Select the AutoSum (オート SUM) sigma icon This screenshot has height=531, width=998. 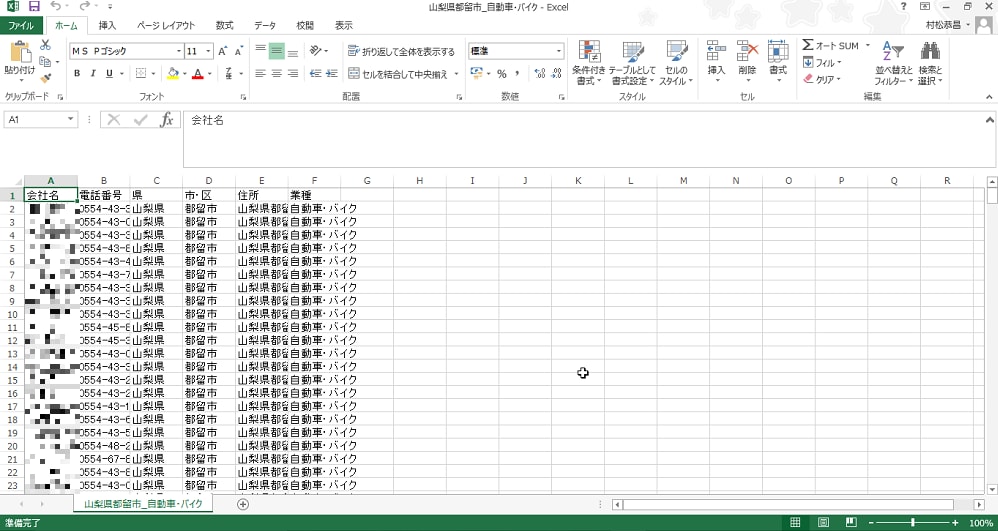(x=808, y=46)
